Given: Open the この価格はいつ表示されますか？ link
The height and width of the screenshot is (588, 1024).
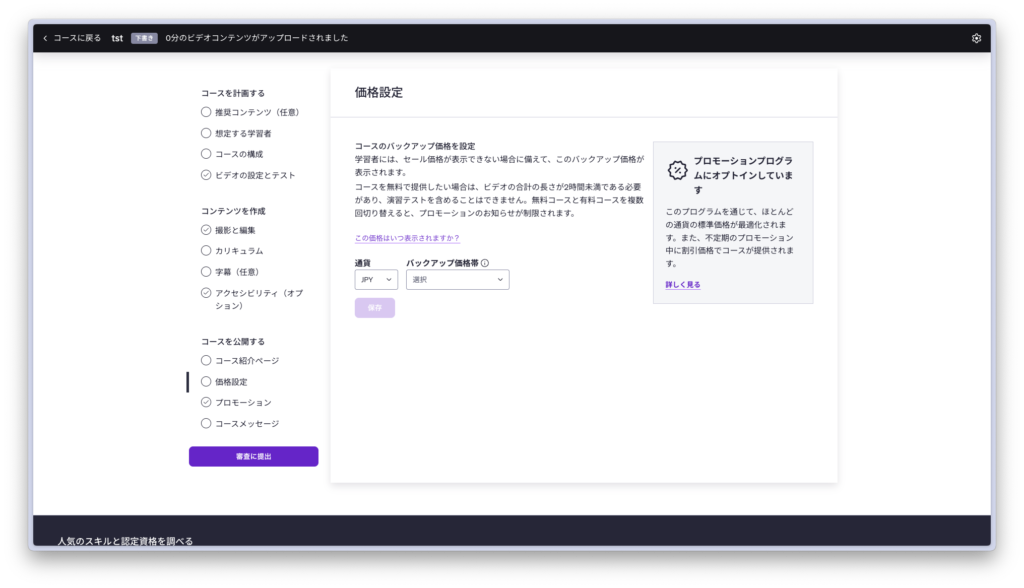Looking at the screenshot, I should [407, 238].
